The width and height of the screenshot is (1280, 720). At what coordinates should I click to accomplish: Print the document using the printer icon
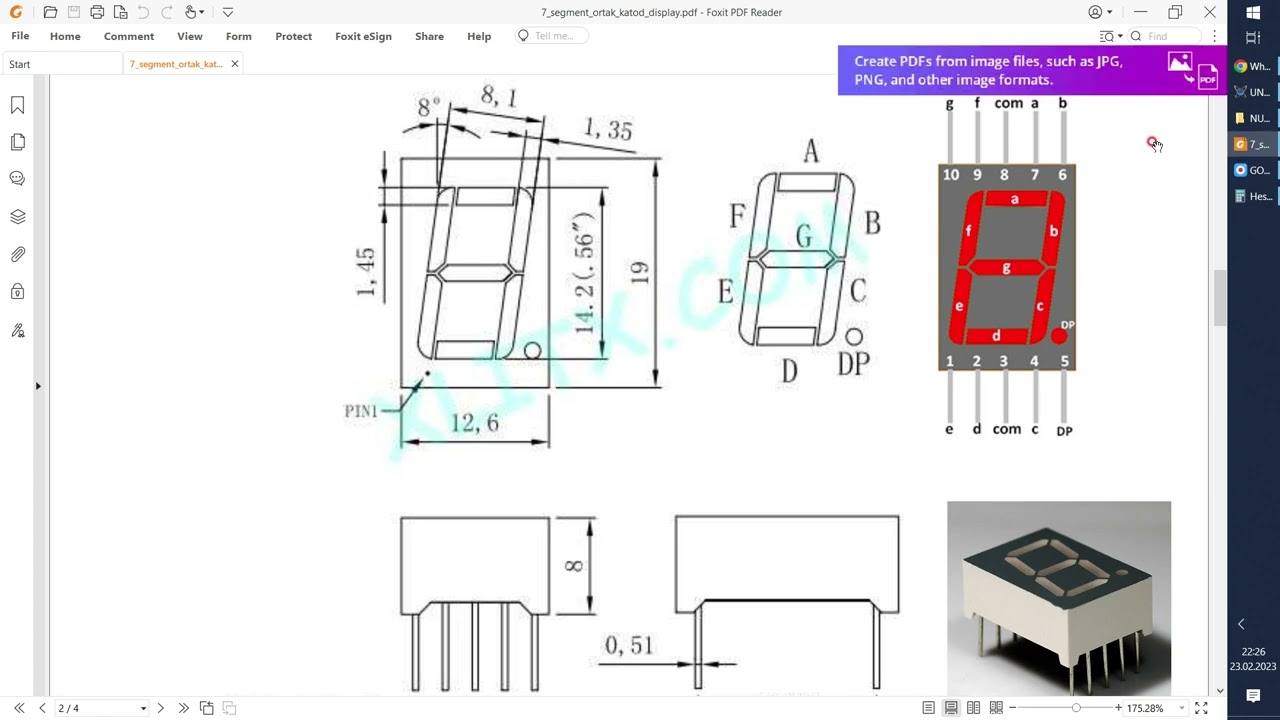coord(97,12)
